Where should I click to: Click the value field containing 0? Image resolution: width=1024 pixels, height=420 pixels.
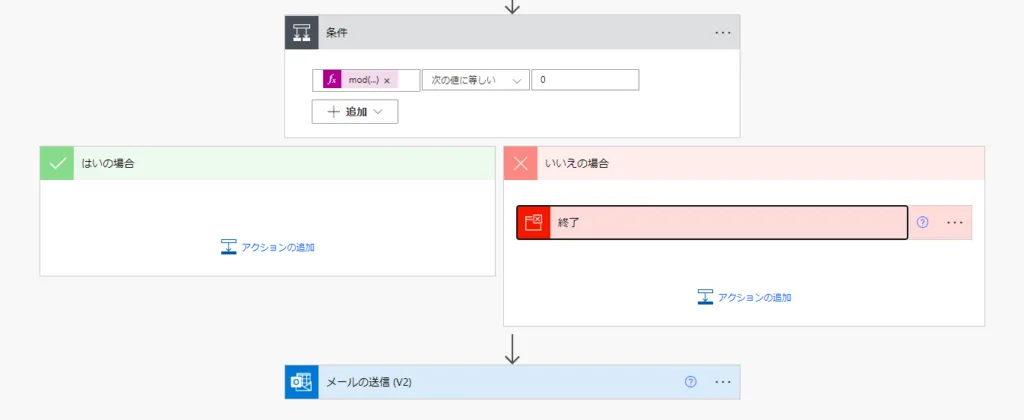[584, 80]
